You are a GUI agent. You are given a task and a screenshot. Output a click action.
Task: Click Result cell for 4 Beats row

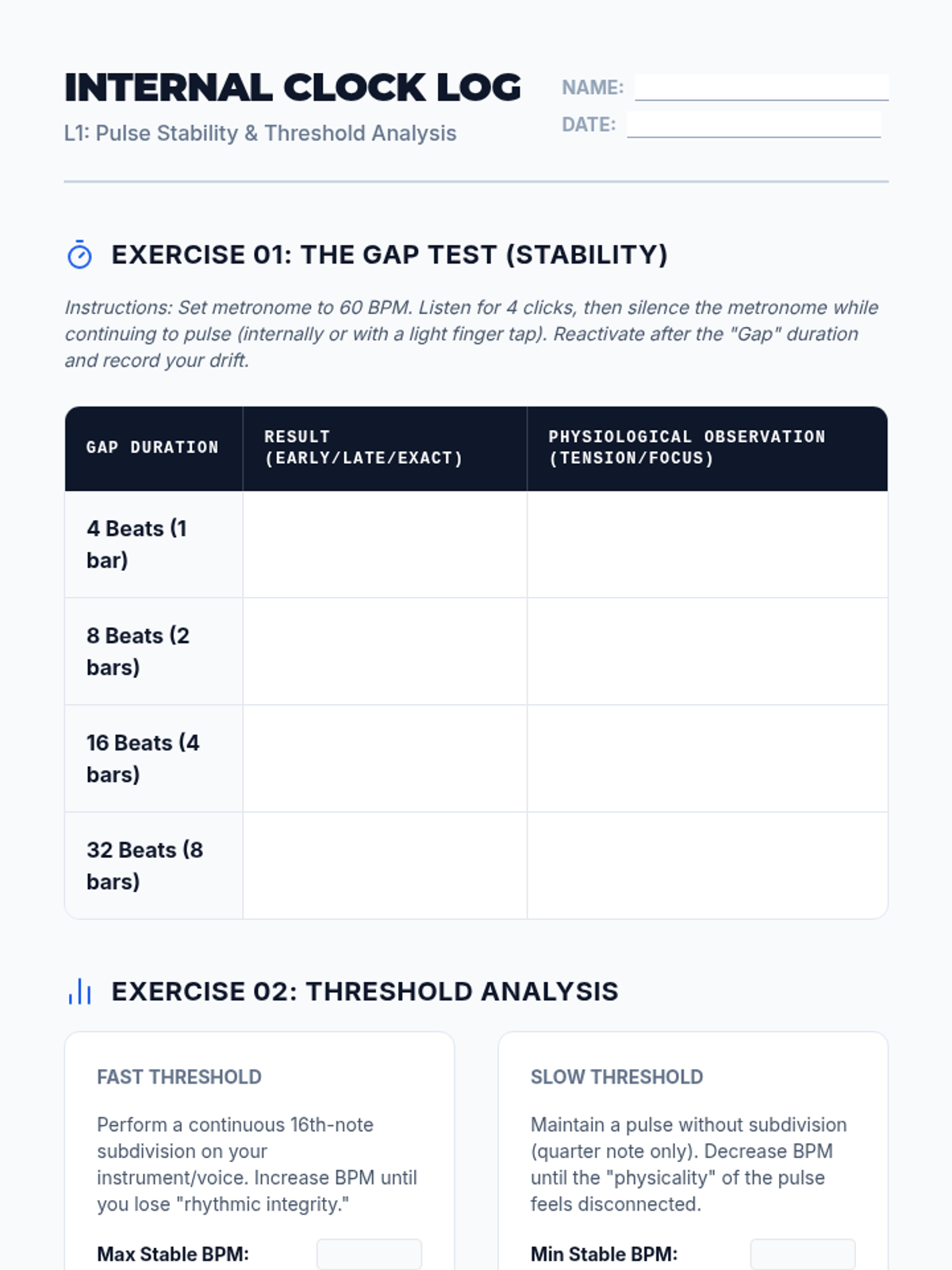[x=385, y=545]
